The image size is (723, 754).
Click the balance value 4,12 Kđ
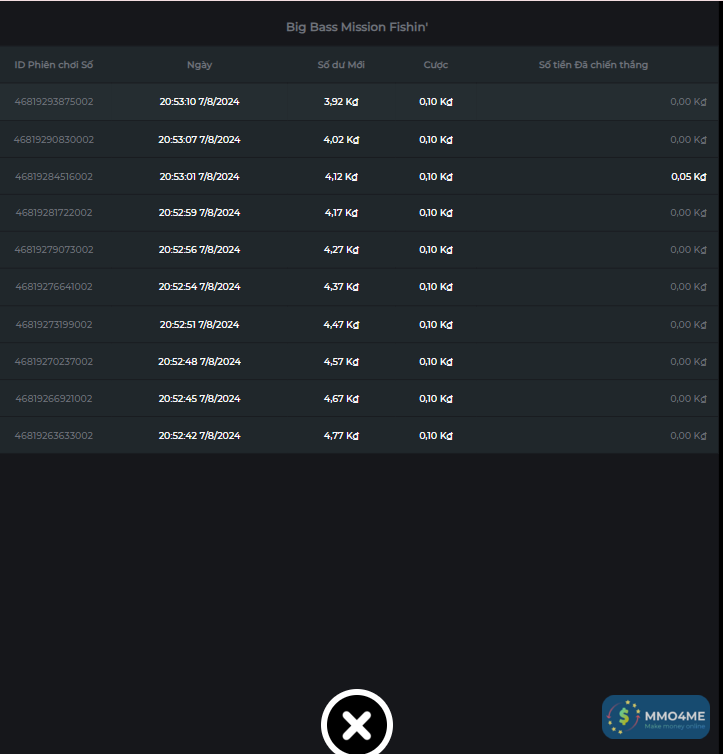tap(341, 176)
